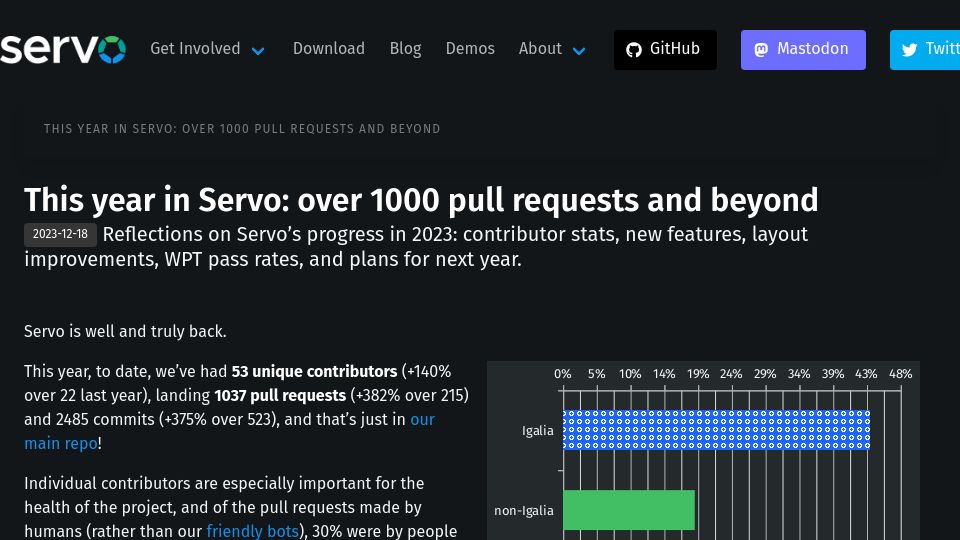Expand the About chevron arrow
The height and width of the screenshot is (540, 960).
(x=579, y=51)
